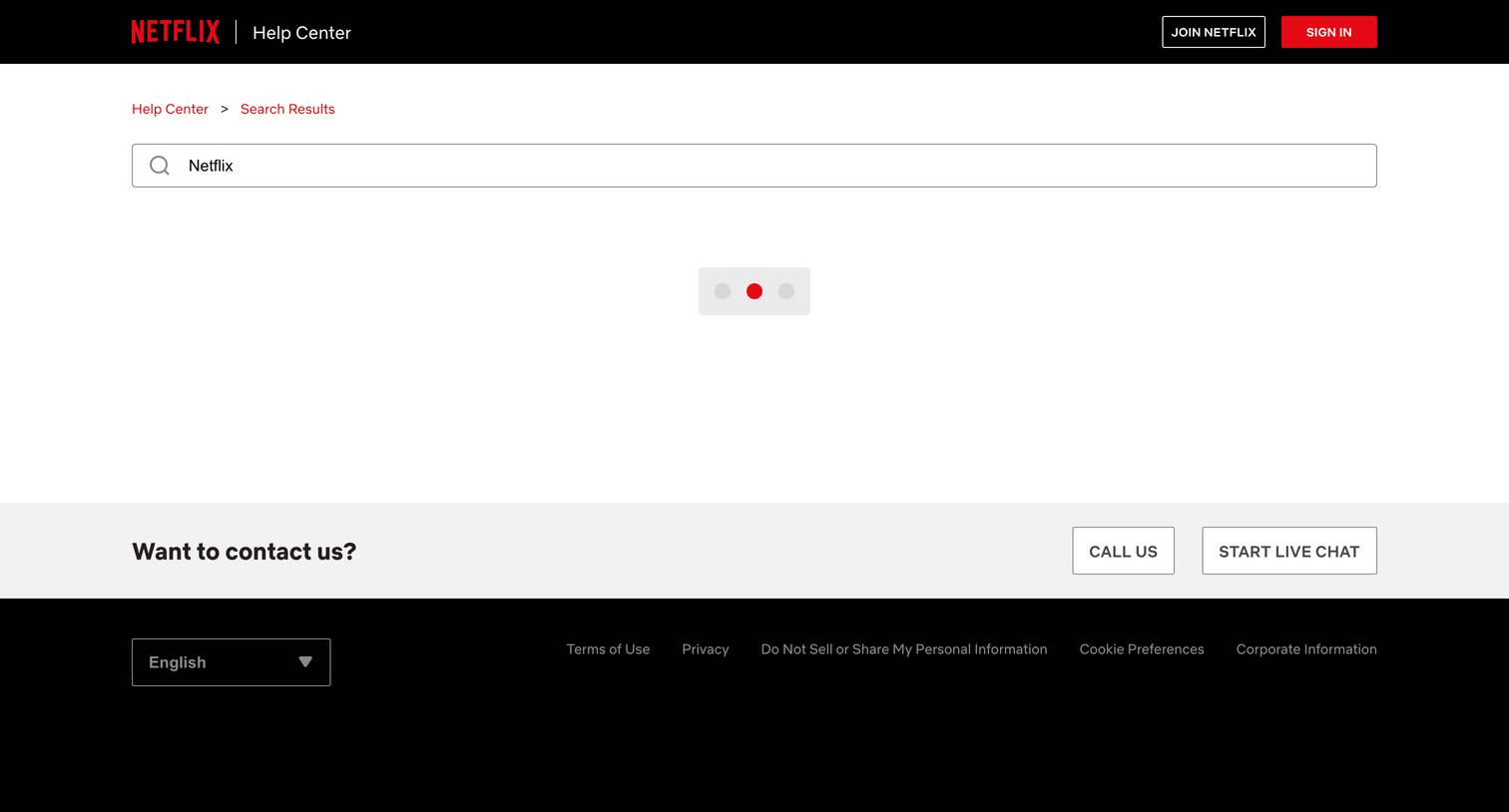Click the magnifying glass search icon
Viewport: 1509px width, 812px height.
160,166
